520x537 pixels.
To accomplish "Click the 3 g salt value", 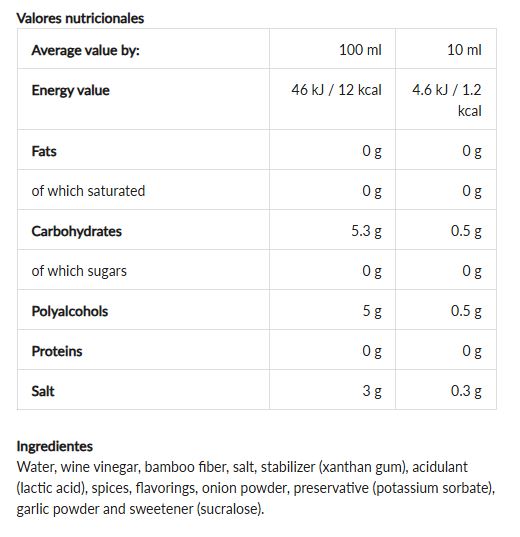I will (x=372, y=391).
